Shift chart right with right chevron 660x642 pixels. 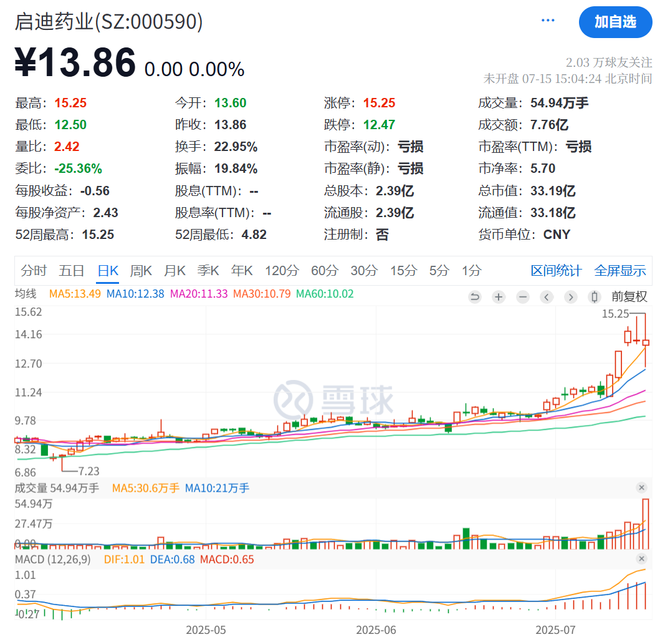click(570, 297)
